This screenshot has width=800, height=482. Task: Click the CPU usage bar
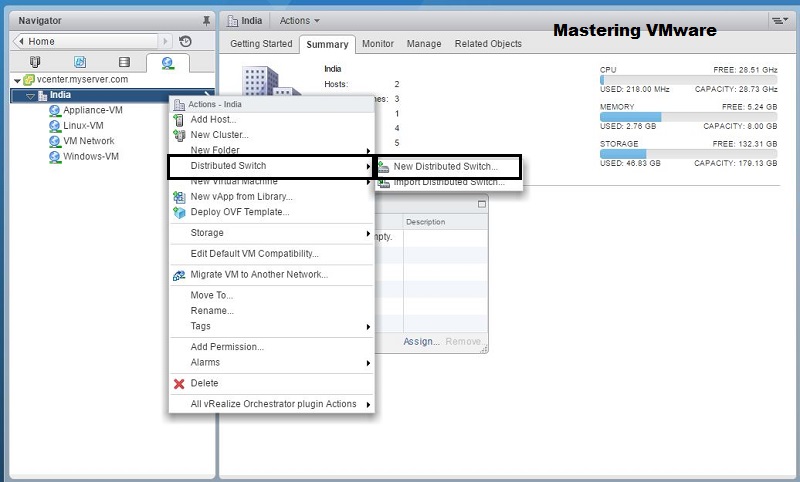click(x=688, y=80)
